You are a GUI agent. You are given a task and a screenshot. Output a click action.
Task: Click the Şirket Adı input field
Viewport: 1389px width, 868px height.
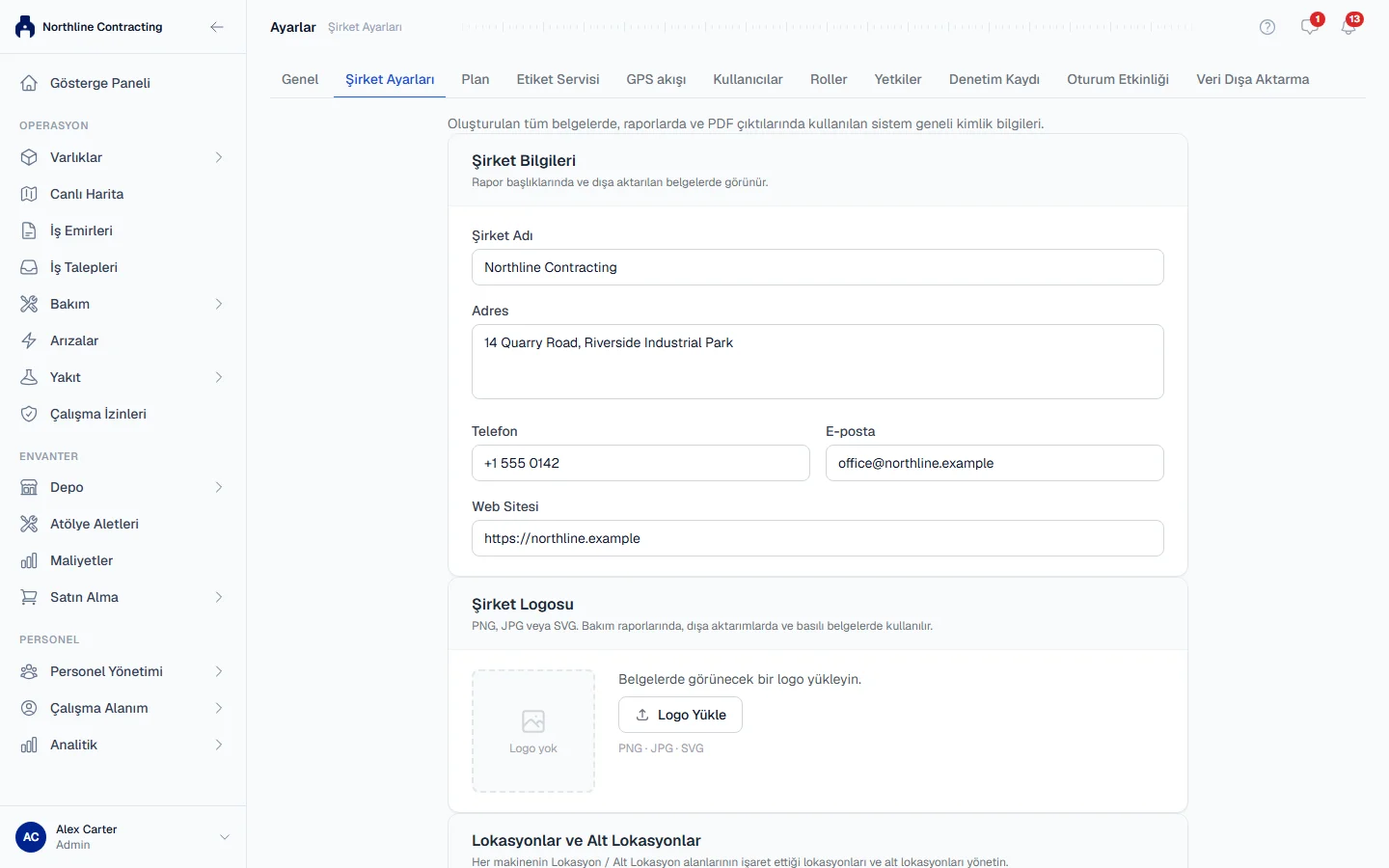coord(818,267)
